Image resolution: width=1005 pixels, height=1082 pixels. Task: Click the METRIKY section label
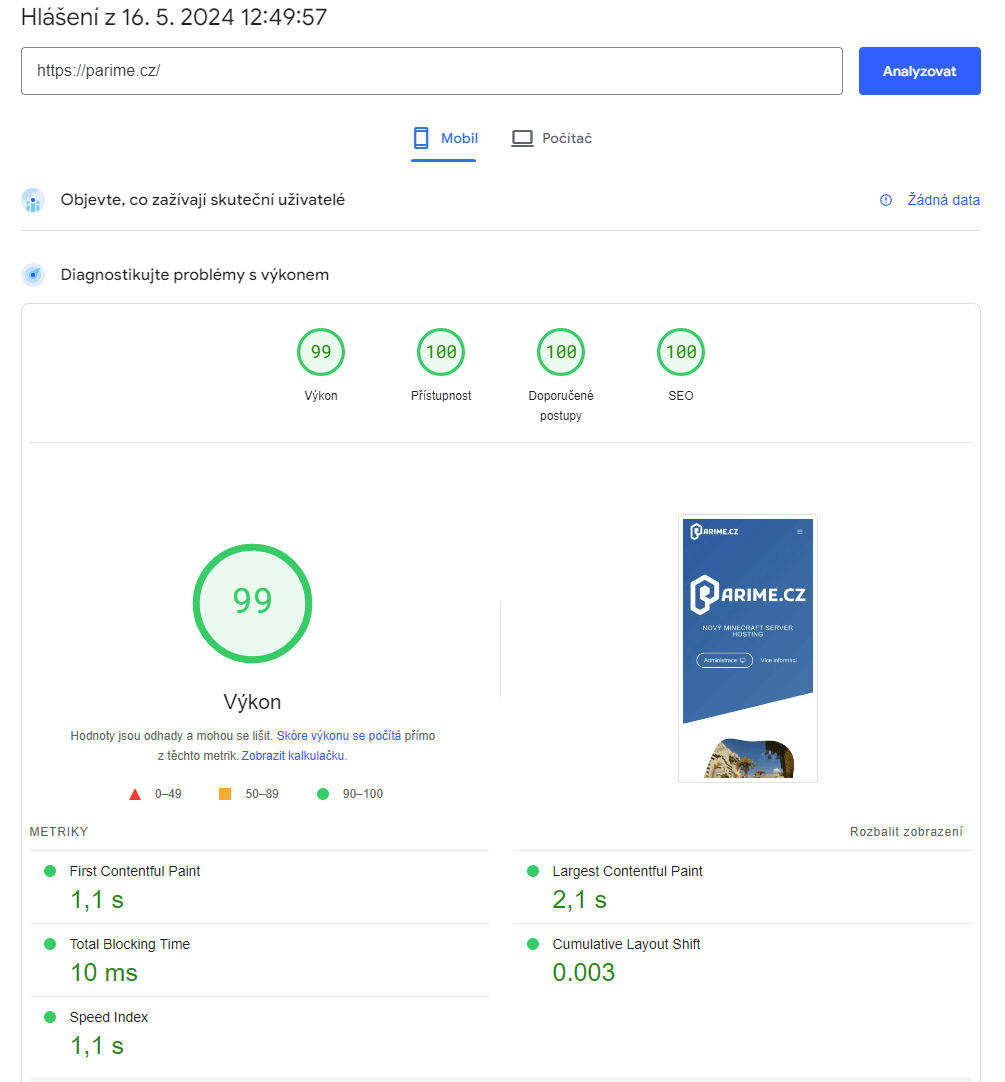coord(59,832)
